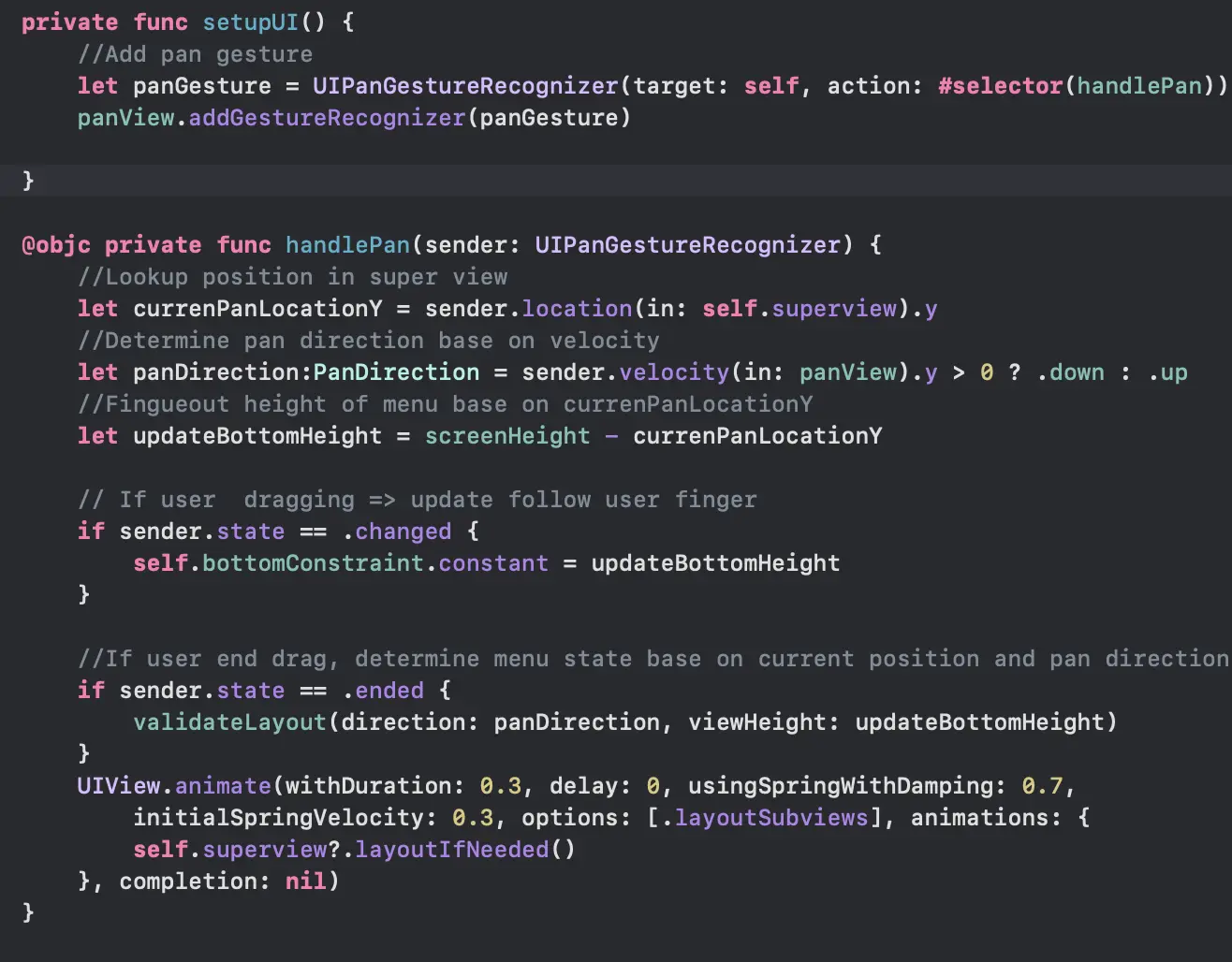Viewport: 1232px width, 962px height.
Task: Click comment '//Lookup position in super view'
Action: pyautogui.click(x=292, y=277)
